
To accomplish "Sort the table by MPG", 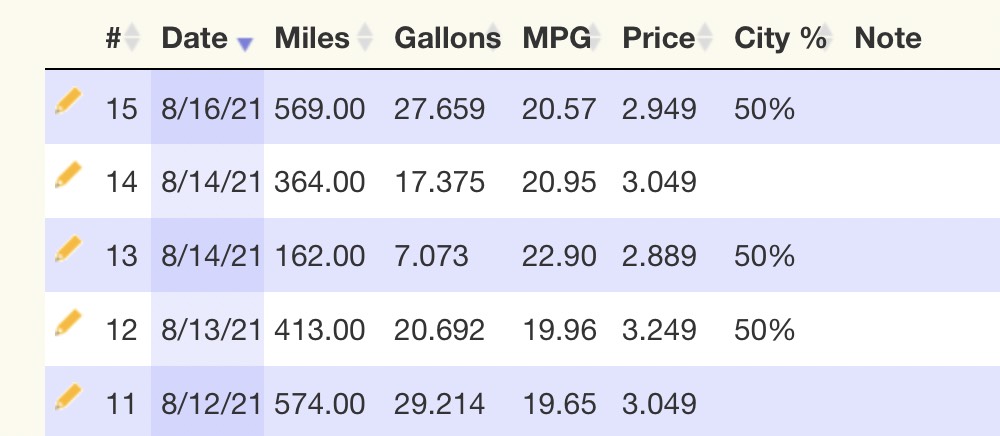I will [x=561, y=38].
